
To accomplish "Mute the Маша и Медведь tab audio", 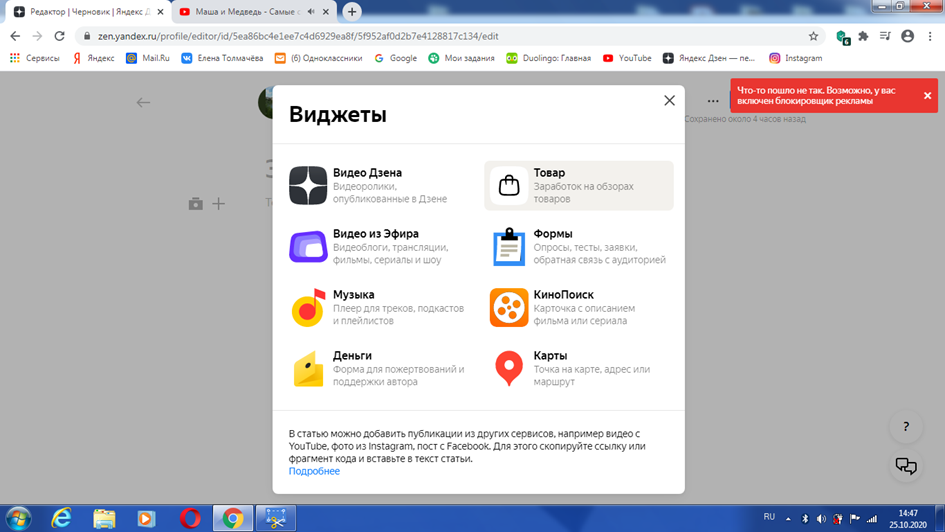I will coord(311,11).
